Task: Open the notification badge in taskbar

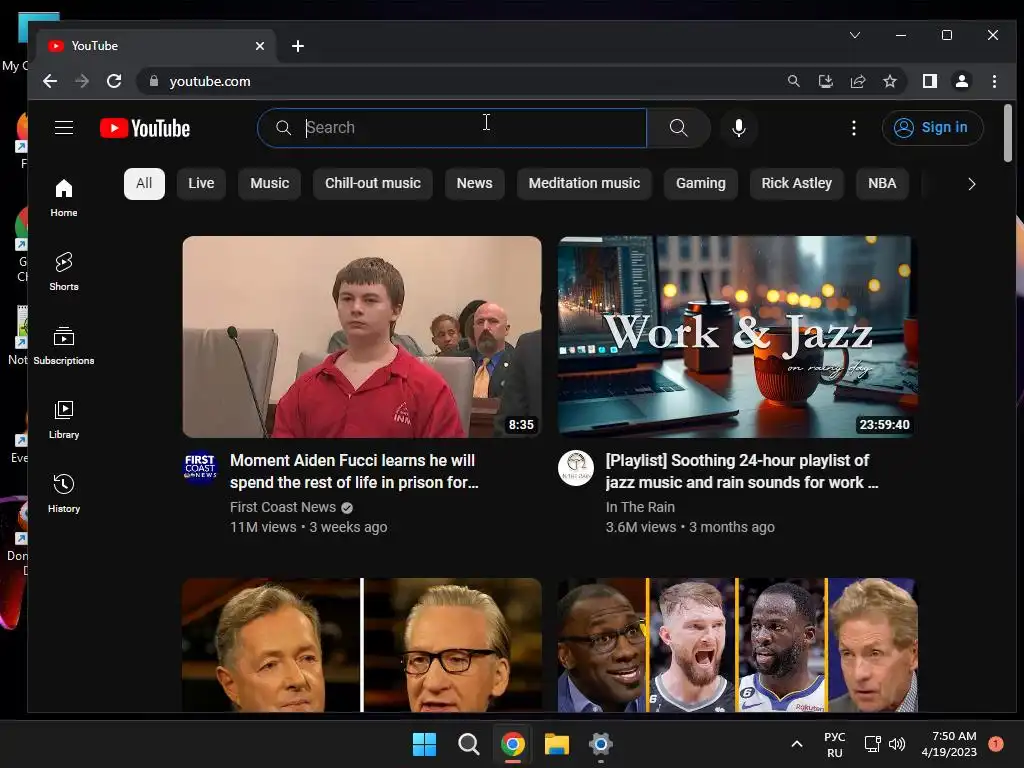Action: click(x=996, y=744)
